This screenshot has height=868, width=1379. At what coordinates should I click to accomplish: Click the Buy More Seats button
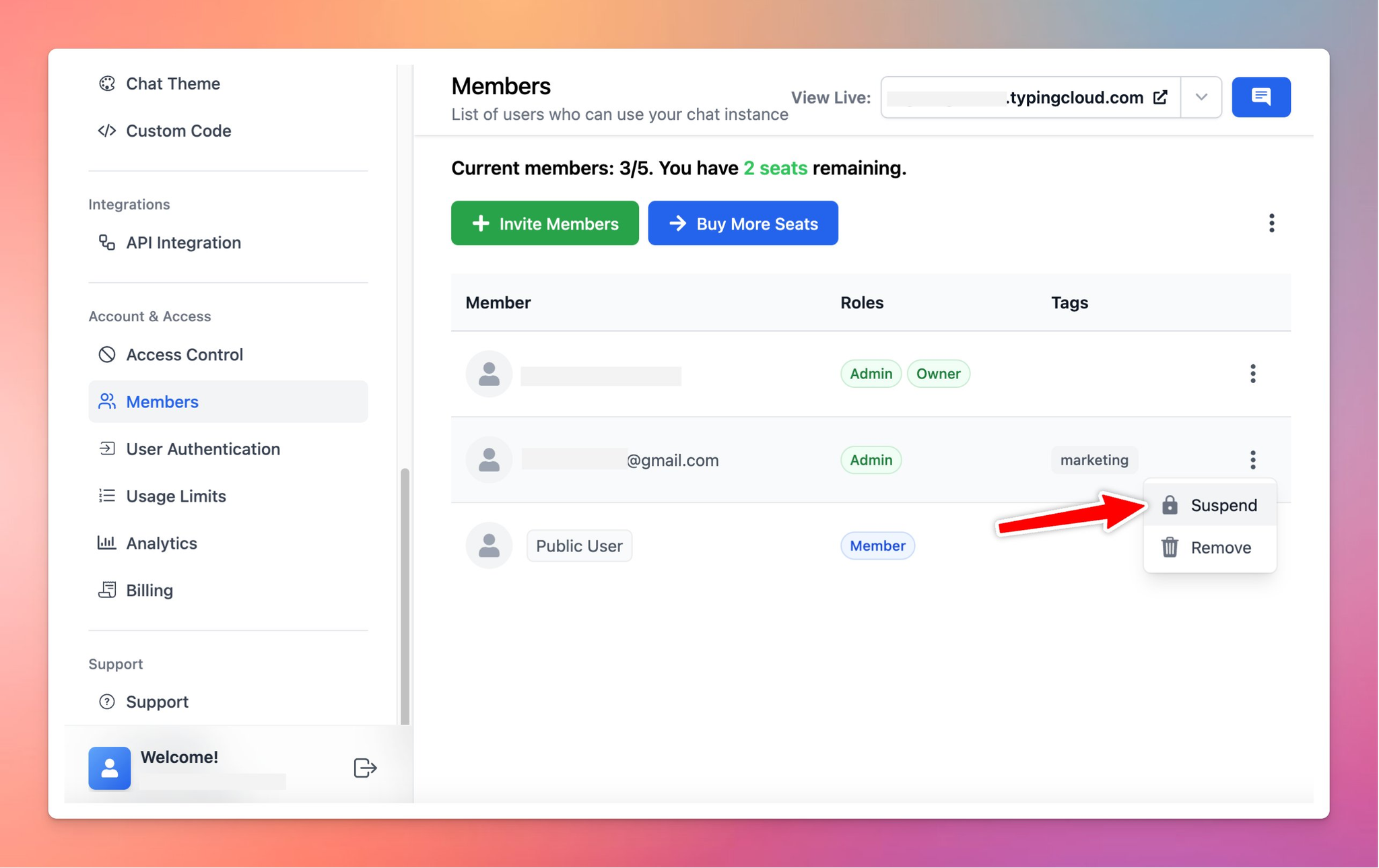(x=743, y=223)
